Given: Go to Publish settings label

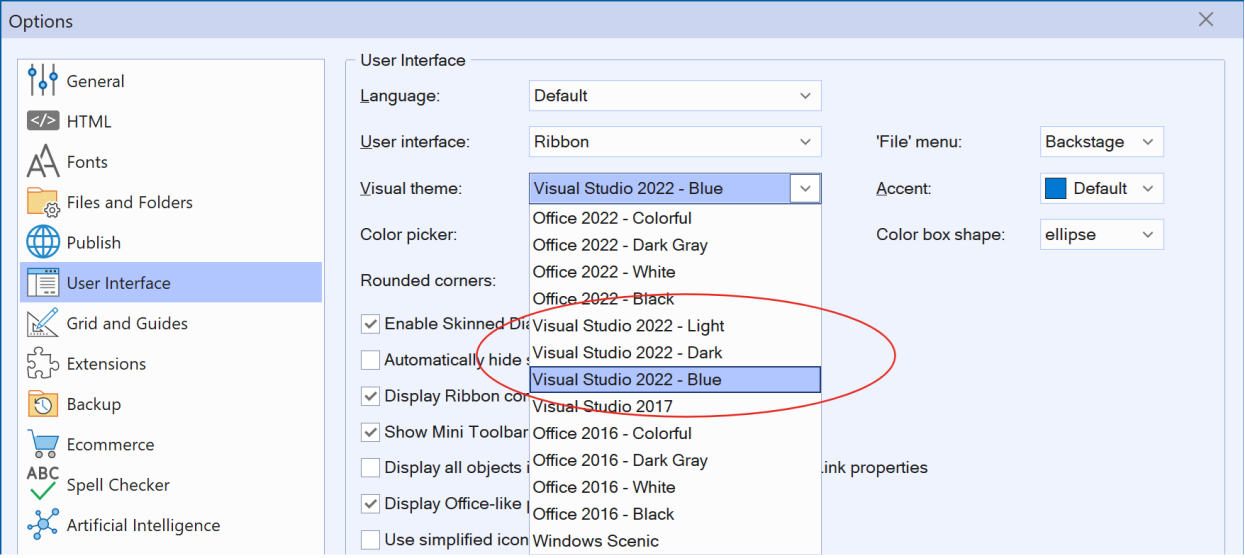Looking at the screenshot, I should point(93,243).
